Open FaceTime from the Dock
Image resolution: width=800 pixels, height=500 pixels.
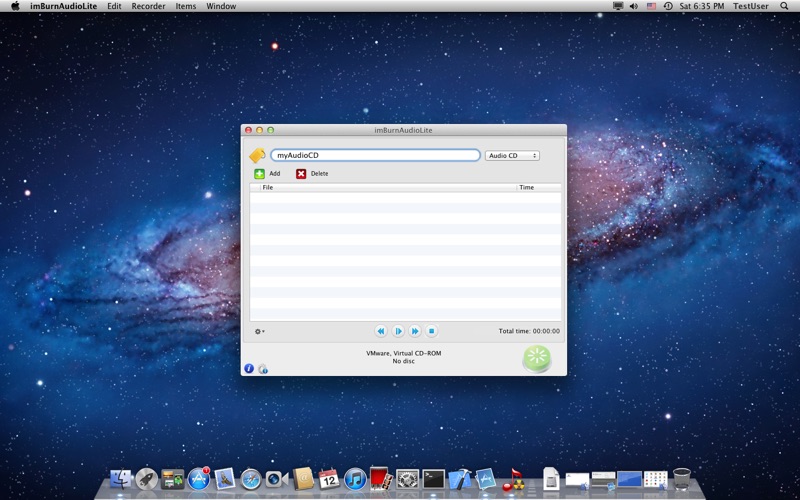[x=277, y=480]
